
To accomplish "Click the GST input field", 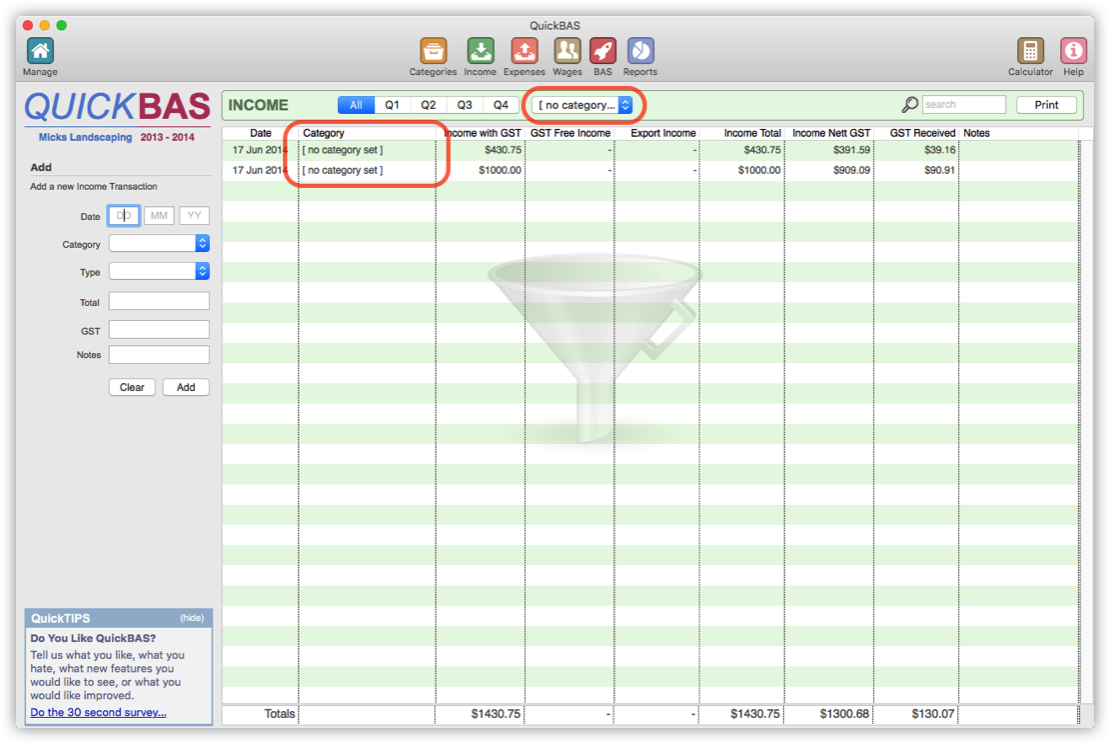I will [159, 330].
